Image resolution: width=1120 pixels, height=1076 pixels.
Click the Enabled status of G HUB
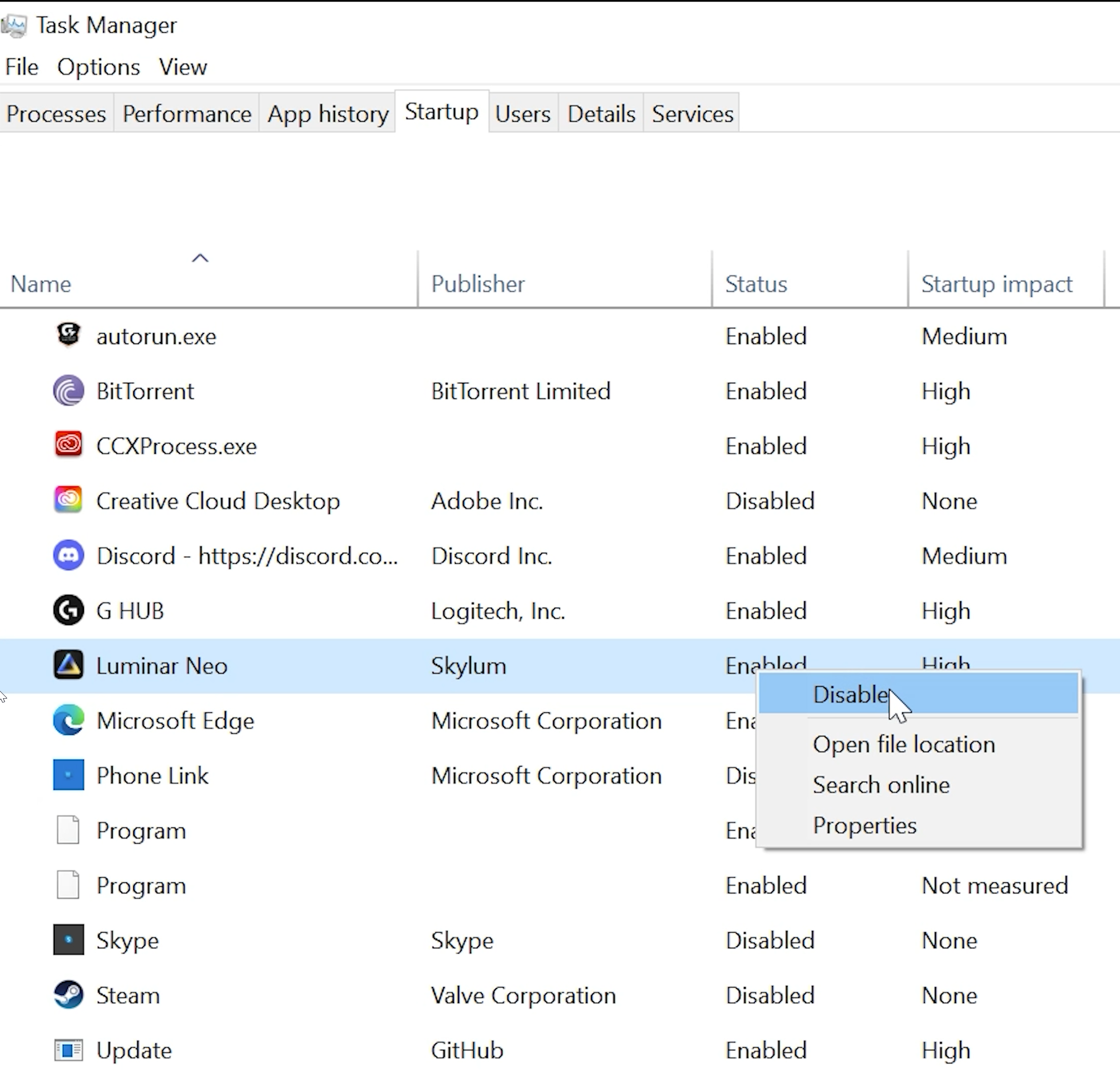tap(766, 610)
